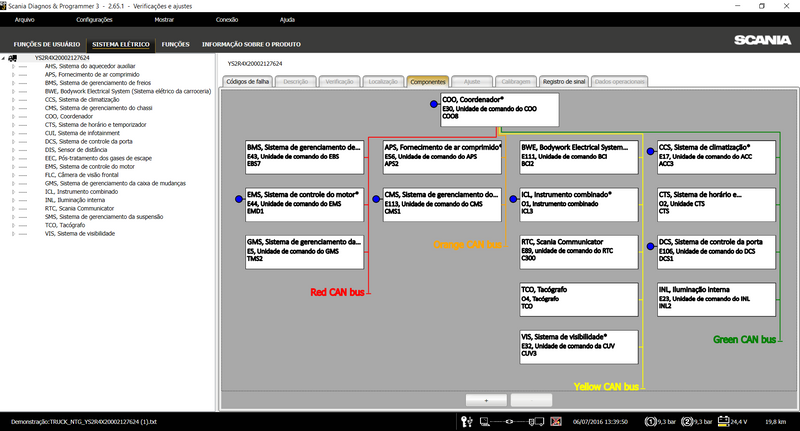The image size is (800, 431).
Task: Click the computer icon in the status bar
Action: click(485, 421)
